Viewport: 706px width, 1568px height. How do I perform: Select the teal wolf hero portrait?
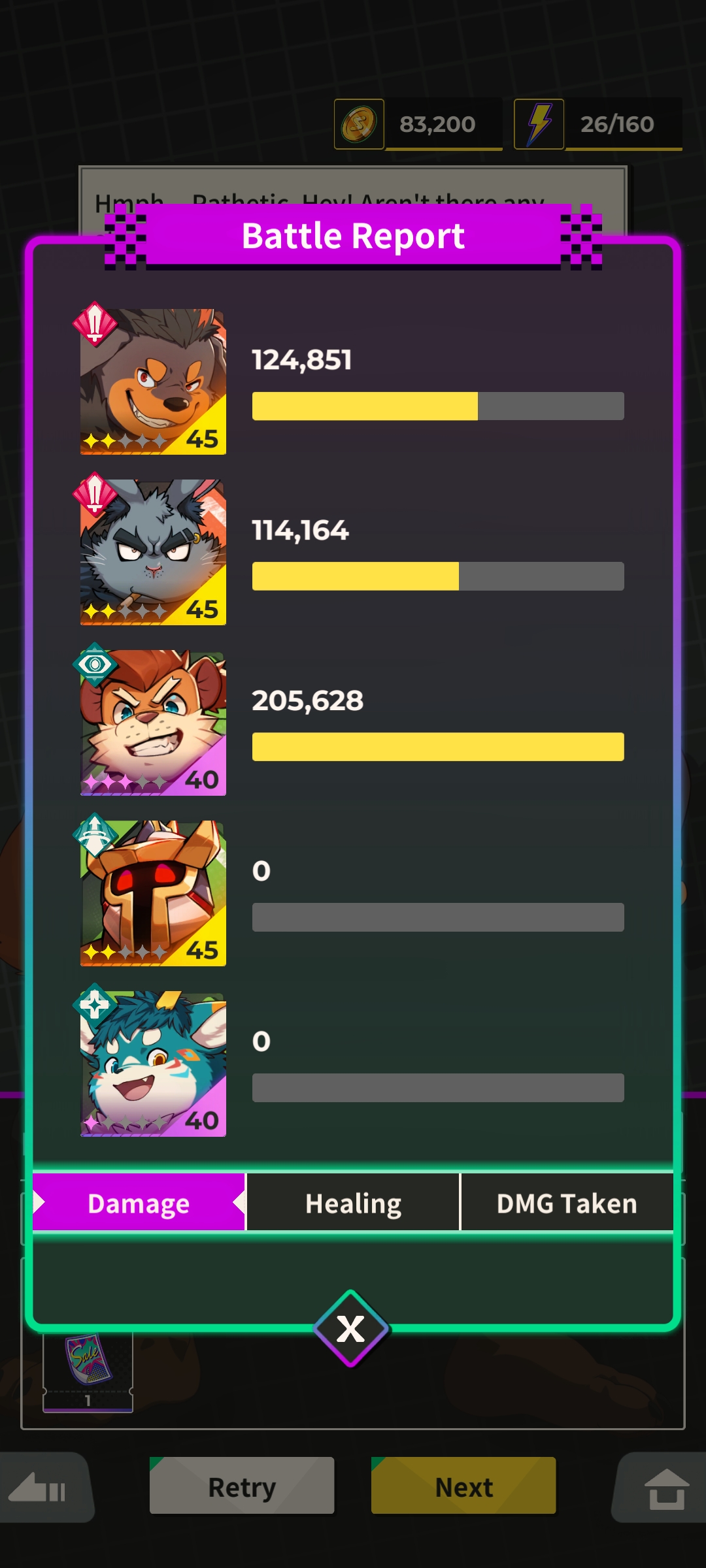(x=153, y=1064)
